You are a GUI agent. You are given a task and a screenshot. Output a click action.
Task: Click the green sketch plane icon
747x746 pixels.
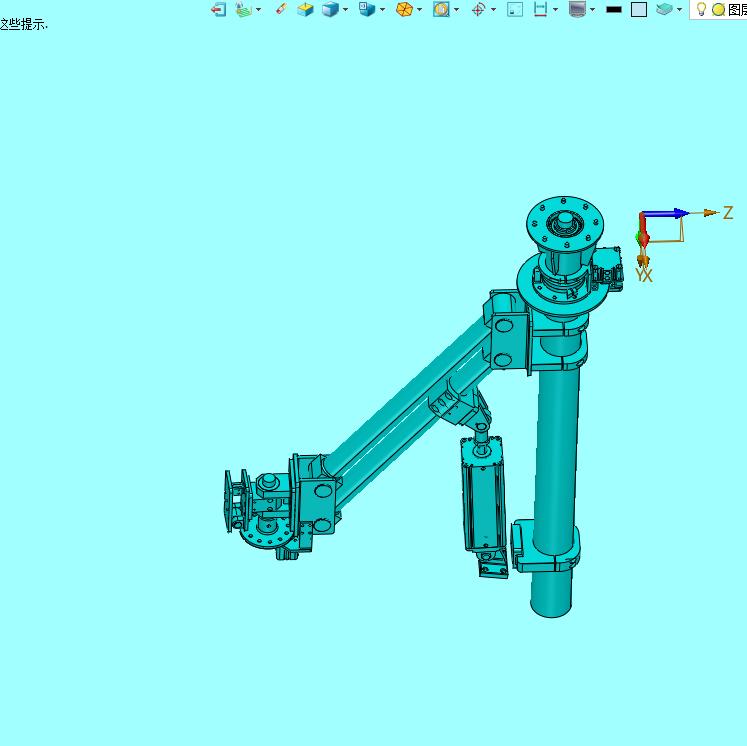tap(243, 9)
